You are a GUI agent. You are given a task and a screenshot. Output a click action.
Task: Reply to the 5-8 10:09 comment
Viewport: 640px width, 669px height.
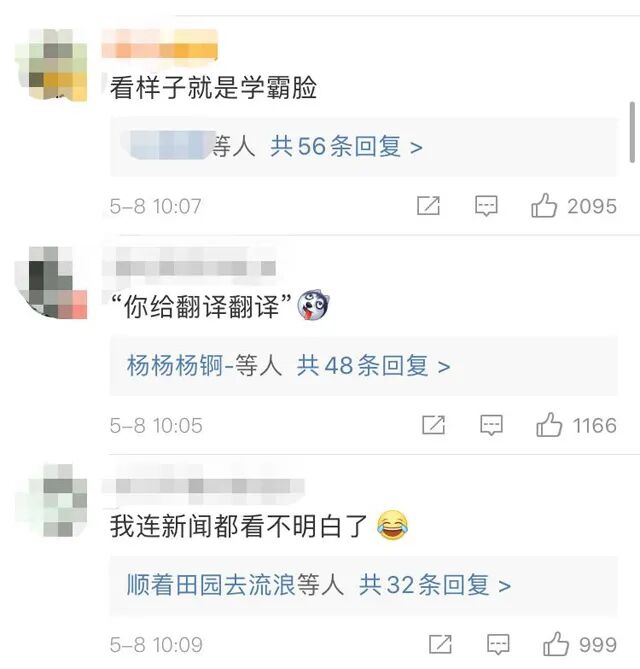(x=498, y=645)
